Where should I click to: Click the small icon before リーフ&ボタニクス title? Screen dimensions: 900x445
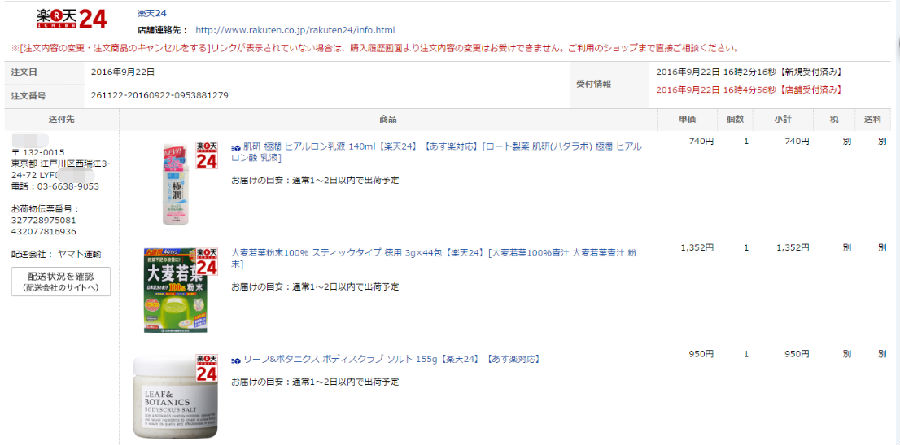pyautogui.click(x=236, y=359)
